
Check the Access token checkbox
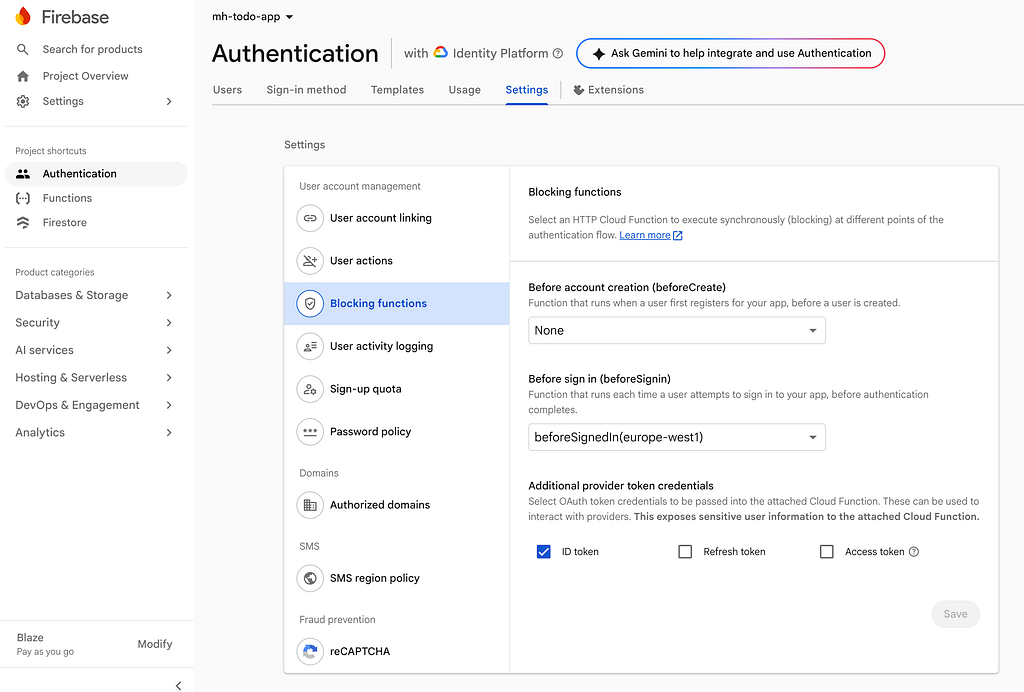827,552
